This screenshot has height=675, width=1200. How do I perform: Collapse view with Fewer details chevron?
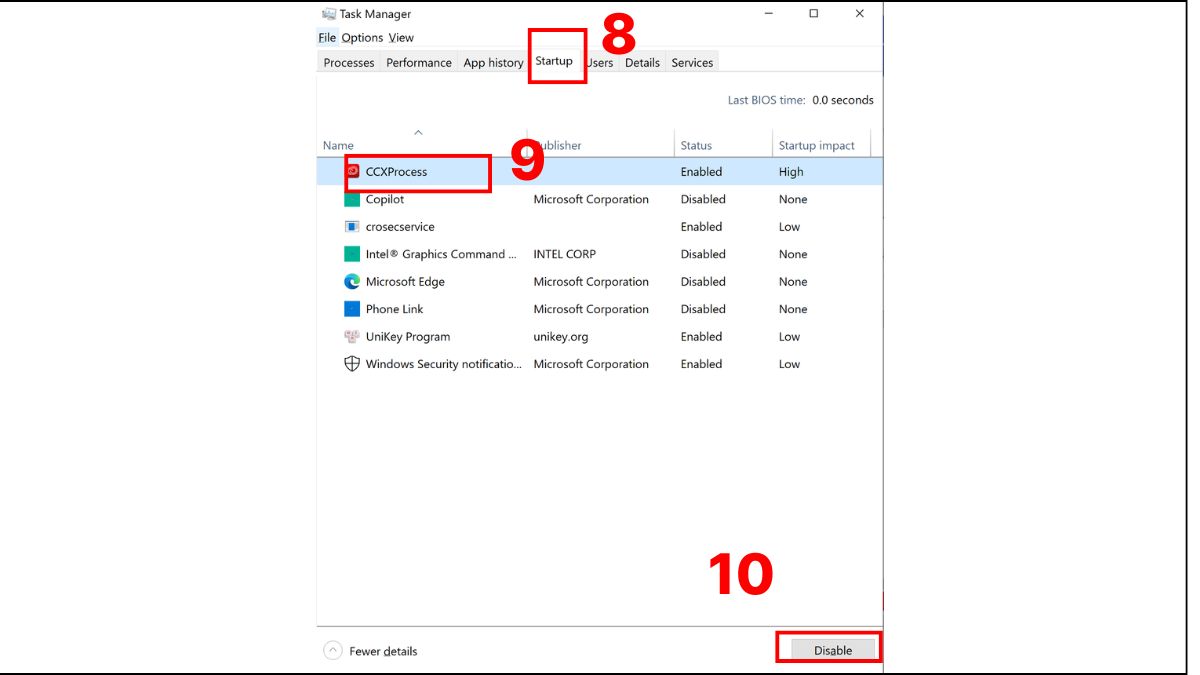(333, 651)
